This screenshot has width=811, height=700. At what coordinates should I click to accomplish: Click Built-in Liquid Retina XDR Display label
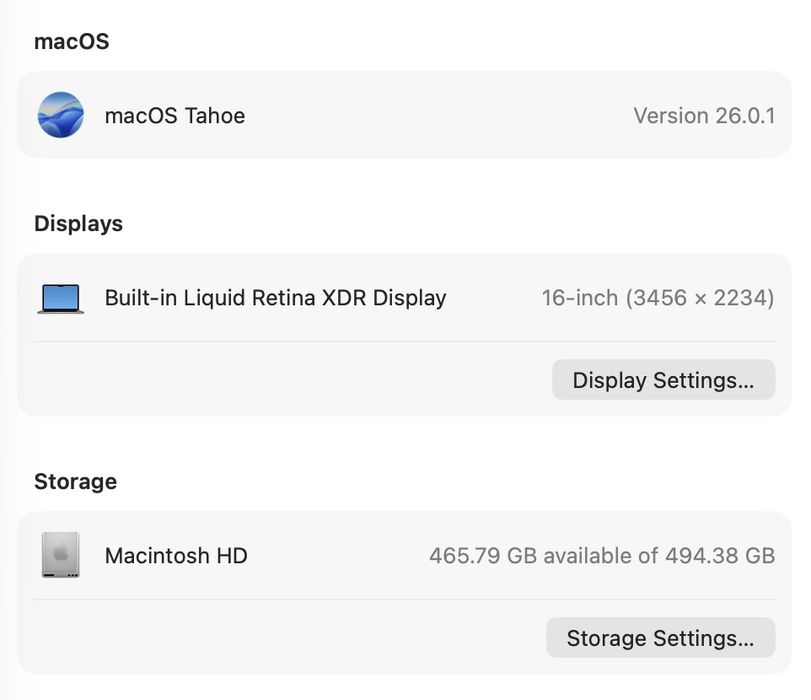(275, 298)
